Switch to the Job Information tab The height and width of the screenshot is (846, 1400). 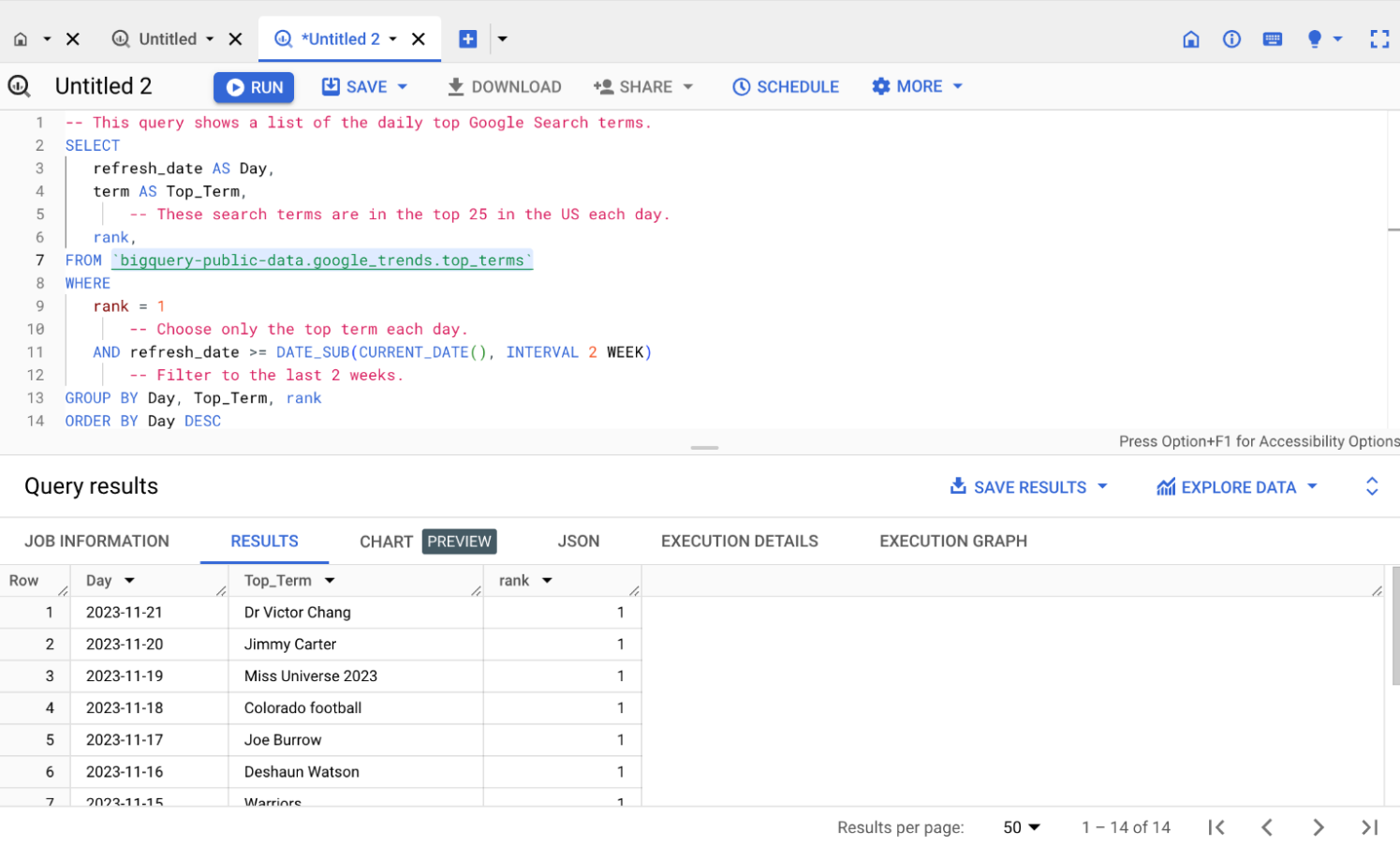pos(96,542)
